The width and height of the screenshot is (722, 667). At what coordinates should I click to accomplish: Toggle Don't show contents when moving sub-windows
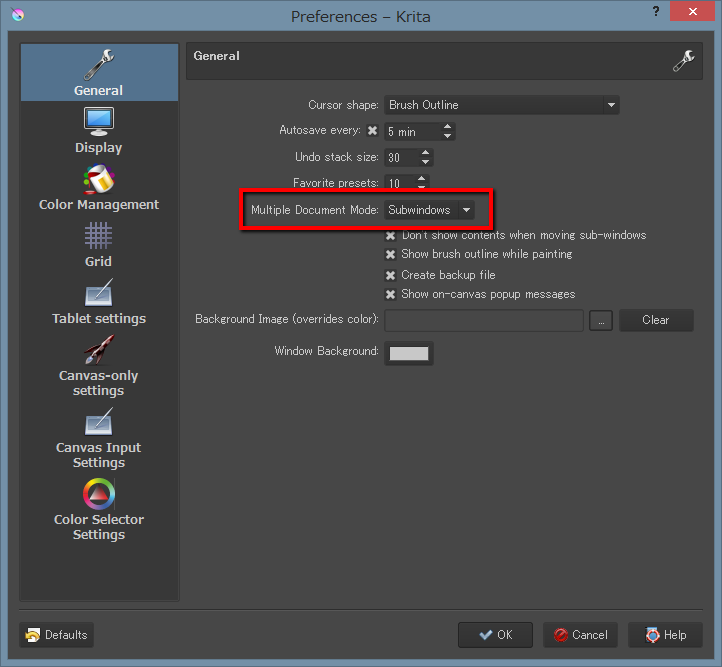tap(390, 236)
